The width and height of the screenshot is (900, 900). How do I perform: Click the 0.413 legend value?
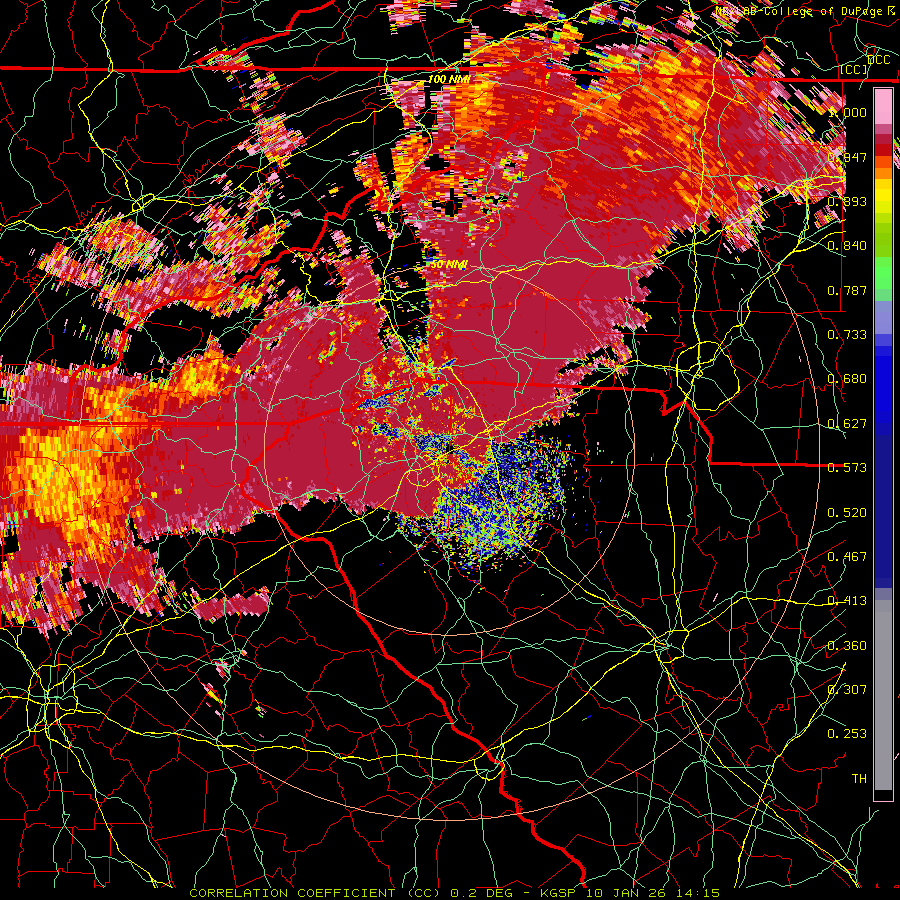click(847, 600)
